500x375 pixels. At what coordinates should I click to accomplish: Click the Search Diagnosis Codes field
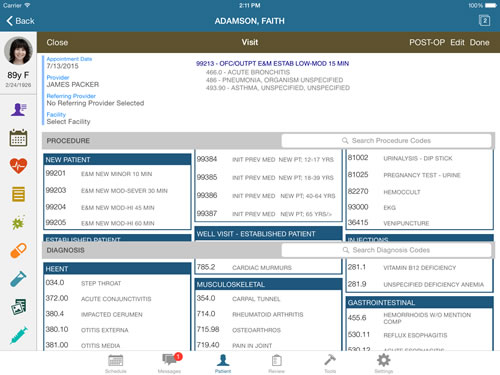tap(386, 250)
